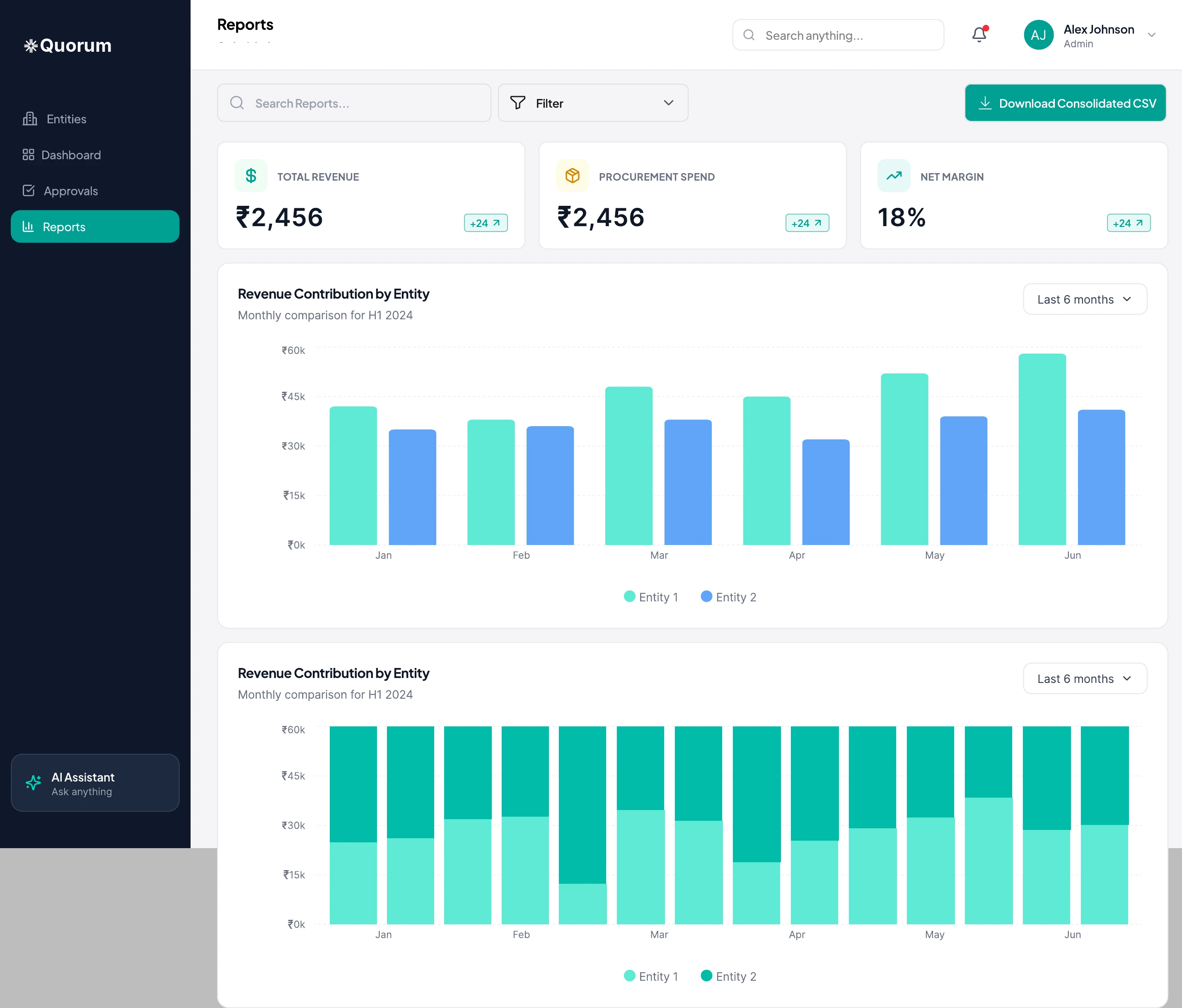Toggle Entity 1 legend in stacked chart
This screenshot has width=1182, height=1008.
tap(651, 976)
